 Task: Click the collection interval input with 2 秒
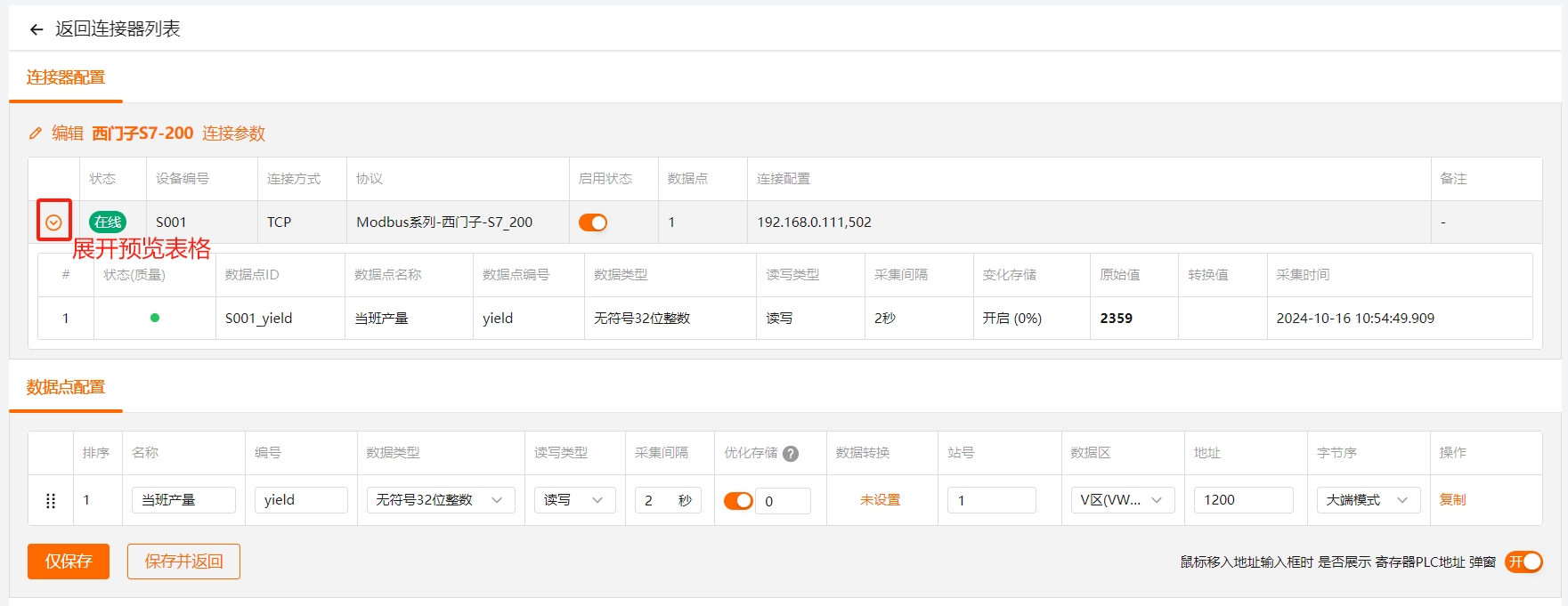pos(668,500)
